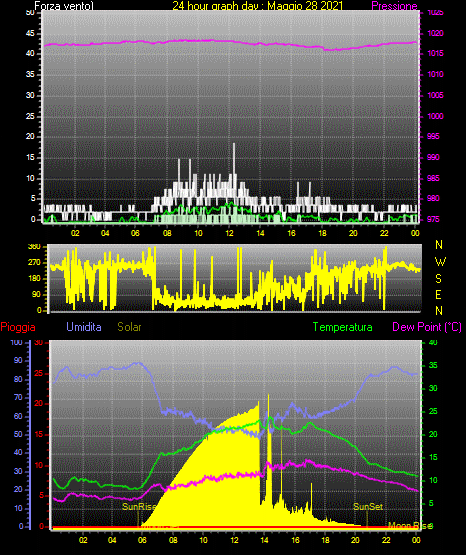Click '50' on the blue humidity axis
This screenshot has width=466, height=555.
point(18,434)
